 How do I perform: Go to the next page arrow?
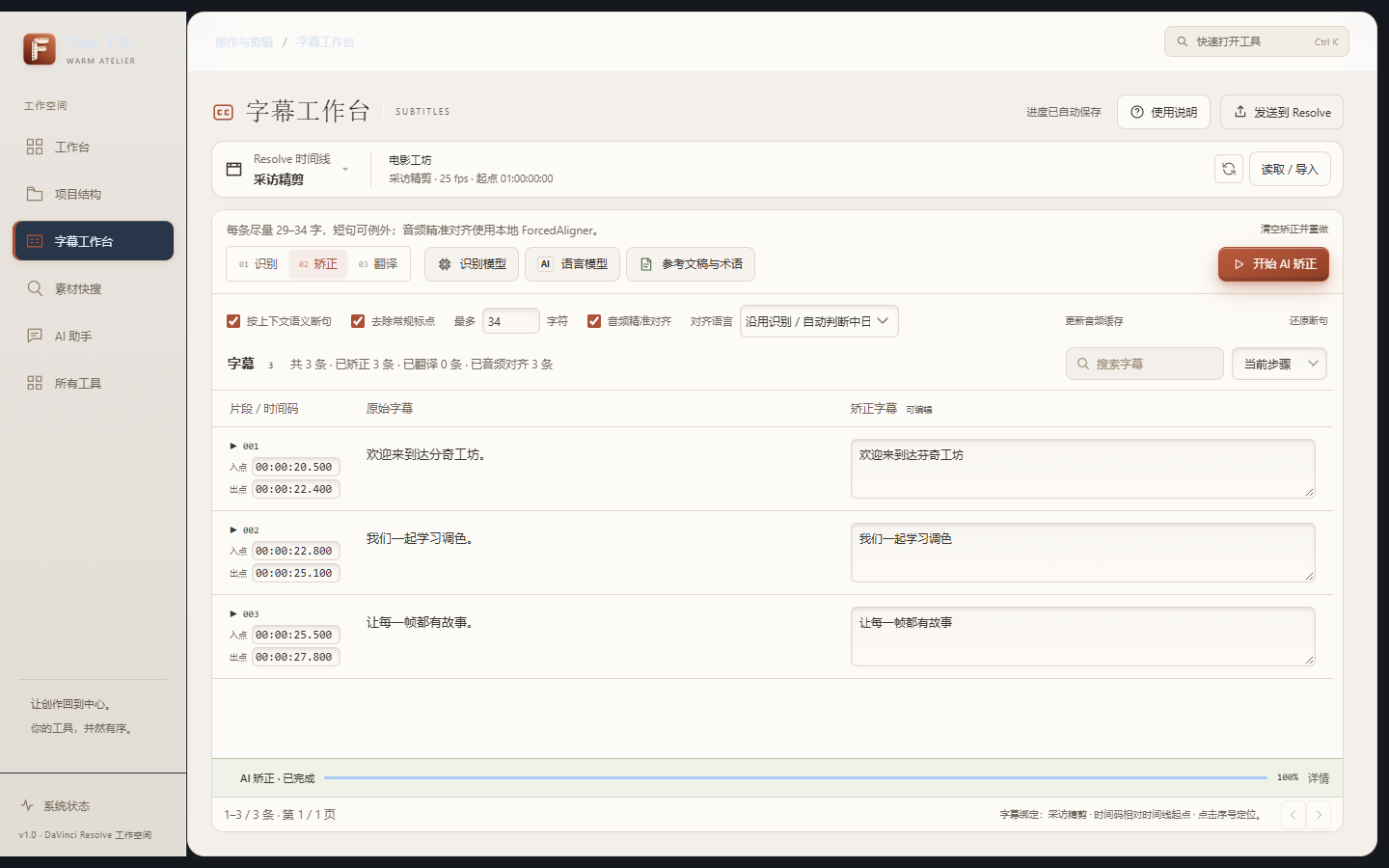pyautogui.click(x=1319, y=815)
